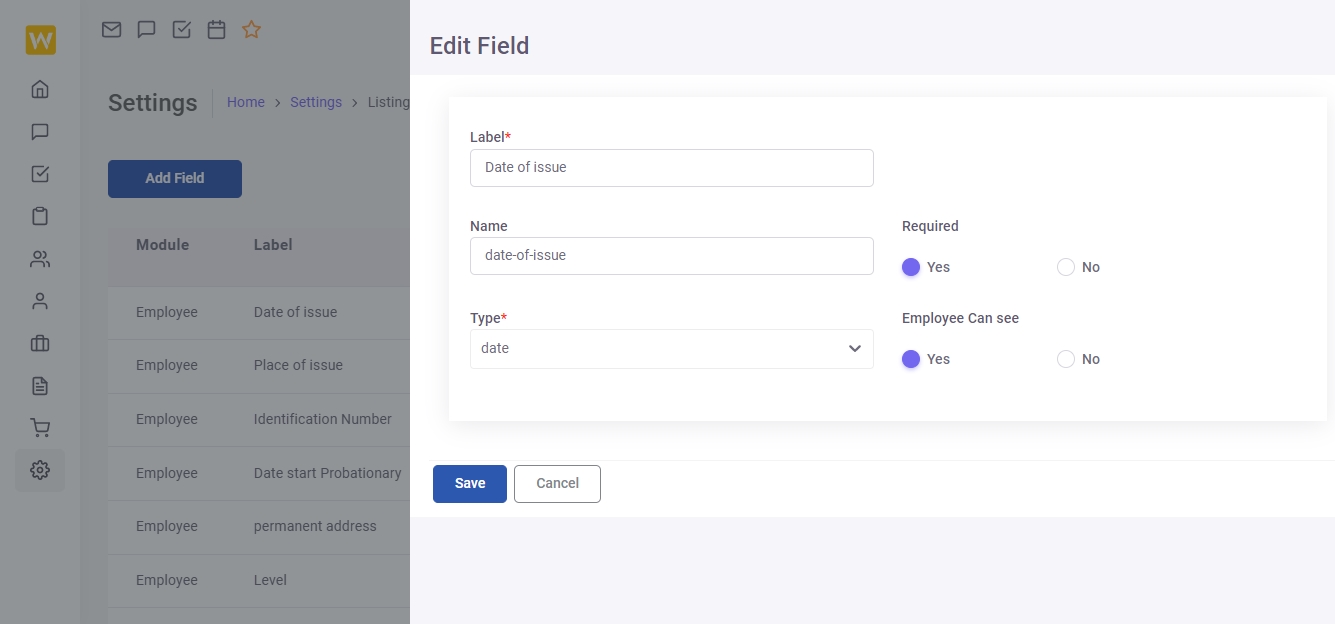Click the Label column header
This screenshot has width=1335, height=624.
273,245
